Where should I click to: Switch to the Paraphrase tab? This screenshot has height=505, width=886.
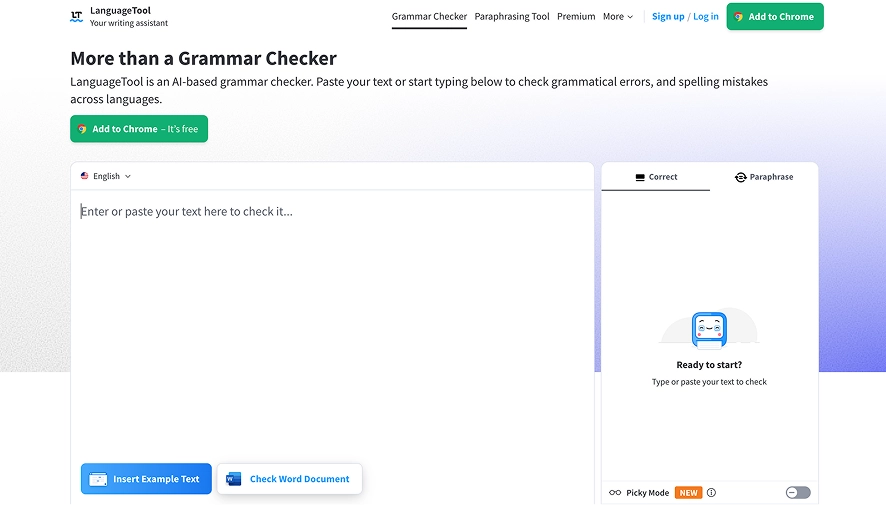pos(764,177)
